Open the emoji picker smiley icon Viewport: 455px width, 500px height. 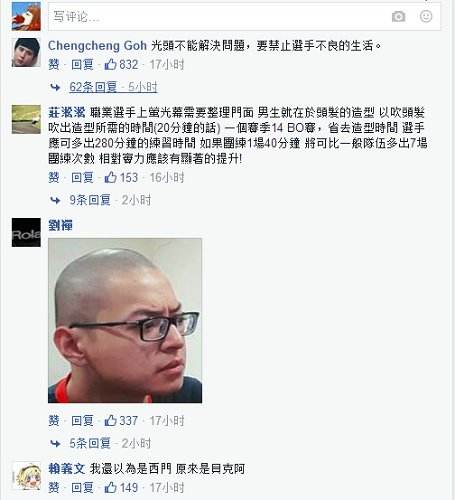click(426, 16)
